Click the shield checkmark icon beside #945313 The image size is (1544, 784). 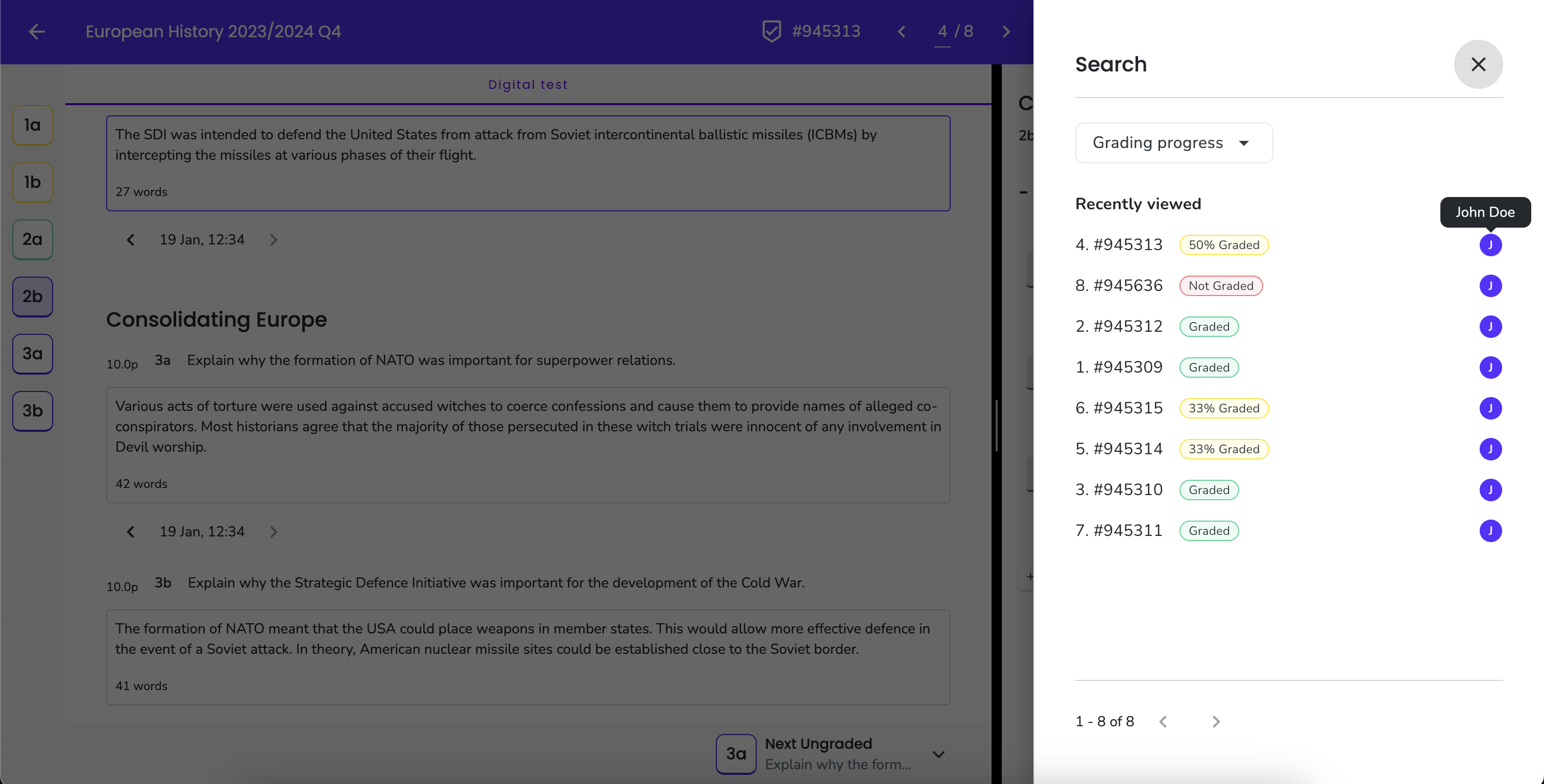pyautogui.click(x=771, y=31)
